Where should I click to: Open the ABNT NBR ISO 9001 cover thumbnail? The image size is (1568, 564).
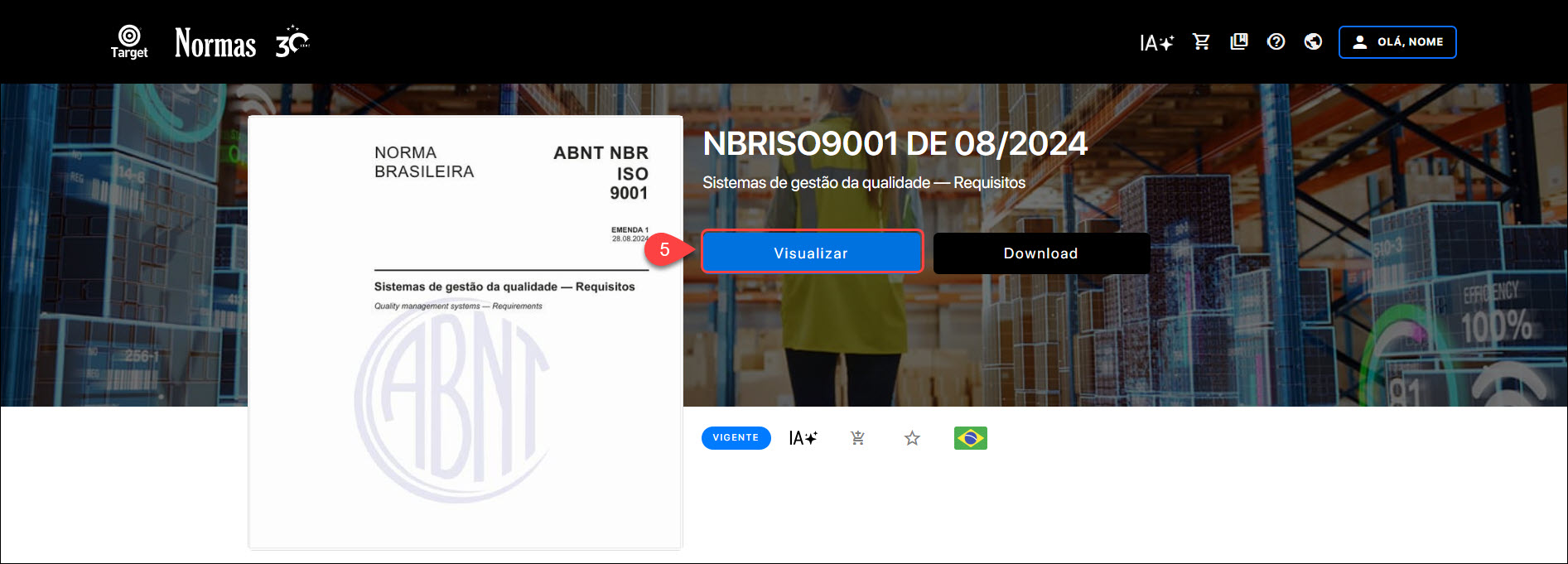point(466,332)
